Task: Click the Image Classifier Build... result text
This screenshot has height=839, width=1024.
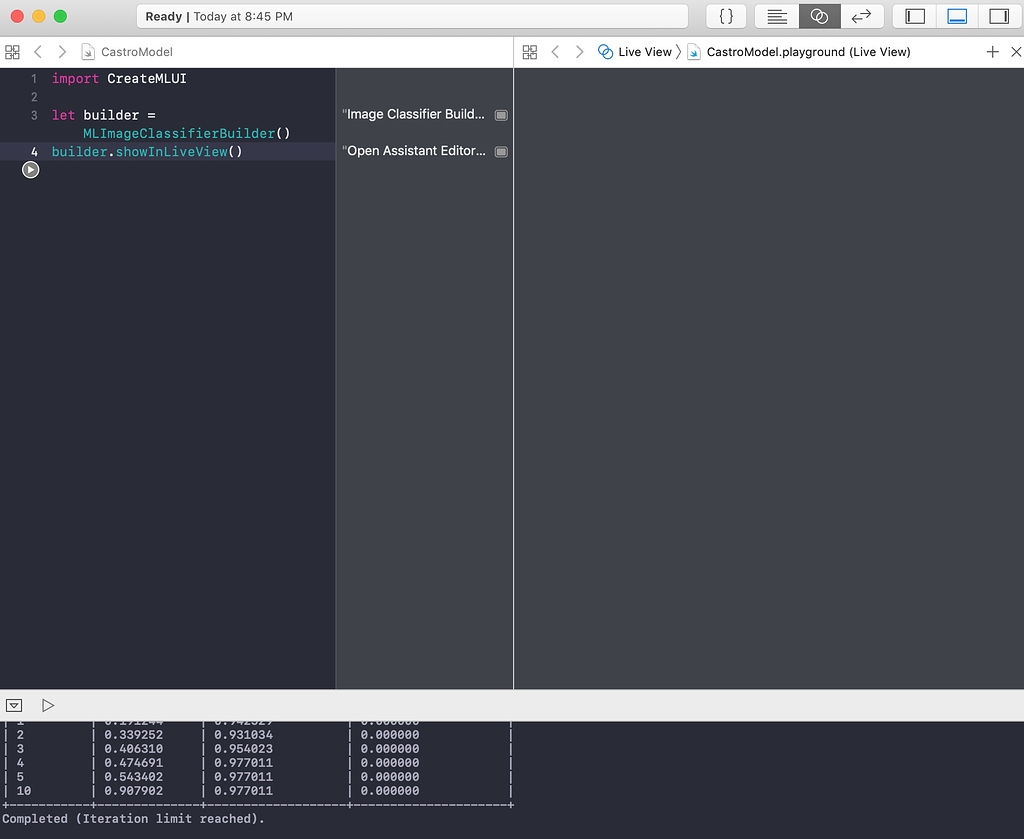Action: 414,114
